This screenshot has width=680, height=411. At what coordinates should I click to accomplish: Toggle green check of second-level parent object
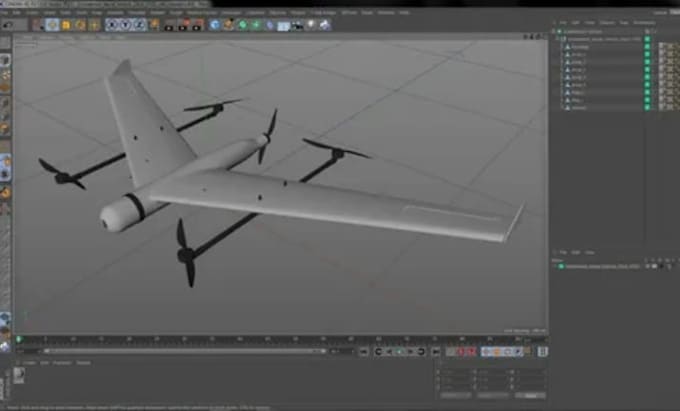pyautogui.click(x=647, y=39)
